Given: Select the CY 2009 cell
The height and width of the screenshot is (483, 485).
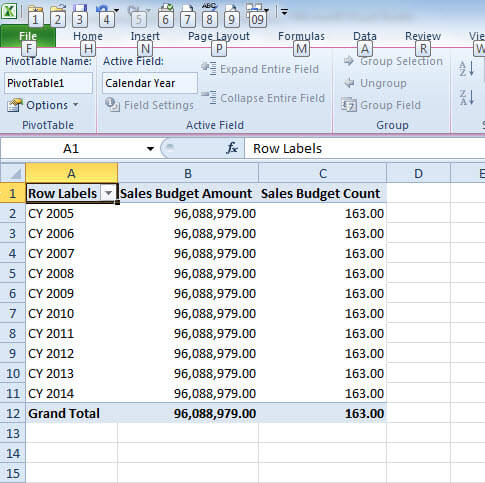Looking at the screenshot, I should coord(71,293).
